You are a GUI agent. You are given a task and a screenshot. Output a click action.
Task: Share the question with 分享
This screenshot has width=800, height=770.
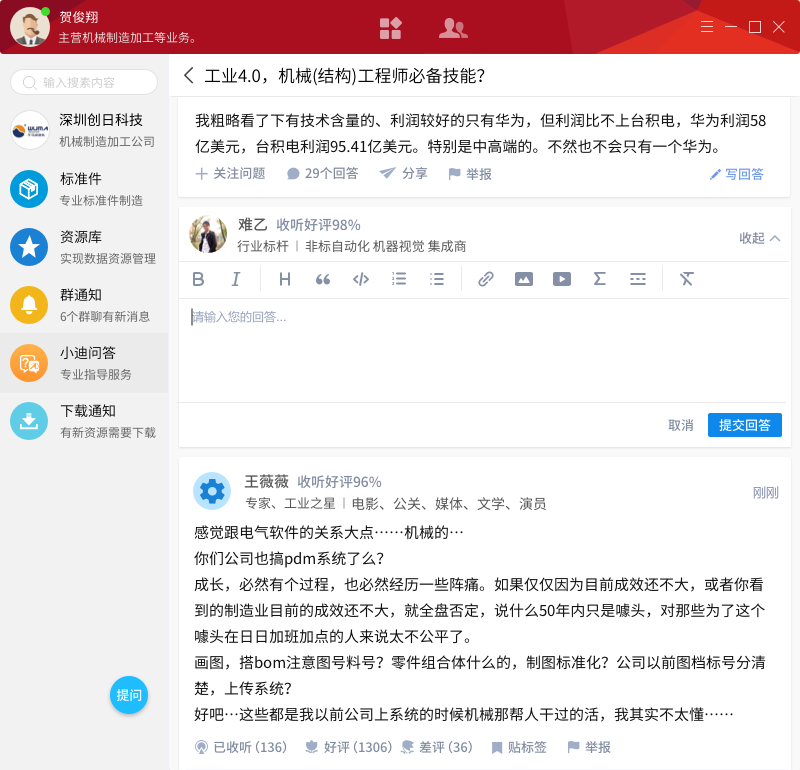tap(404, 173)
